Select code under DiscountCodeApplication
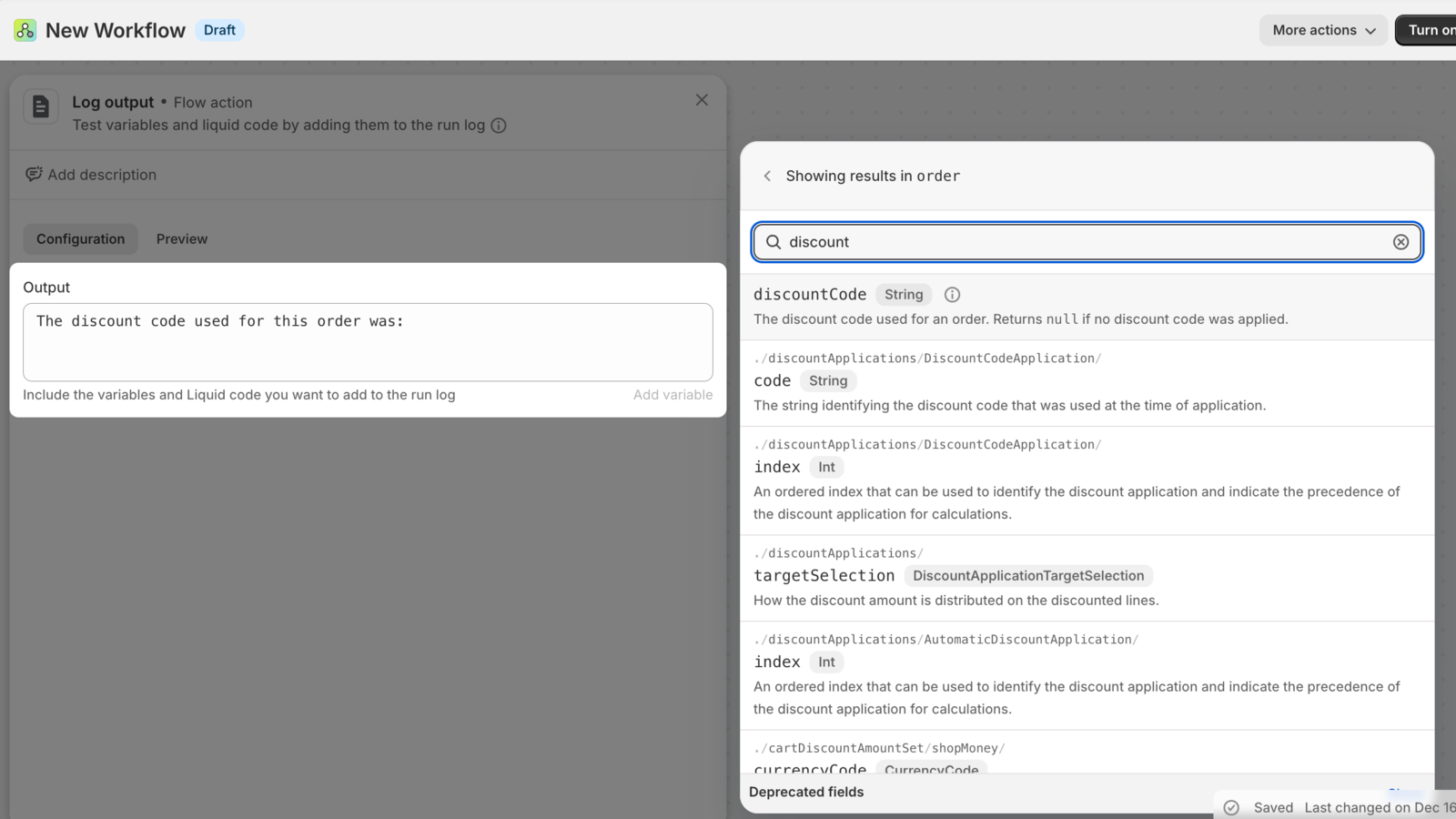The height and width of the screenshot is (819, 1456). point(772,380)
